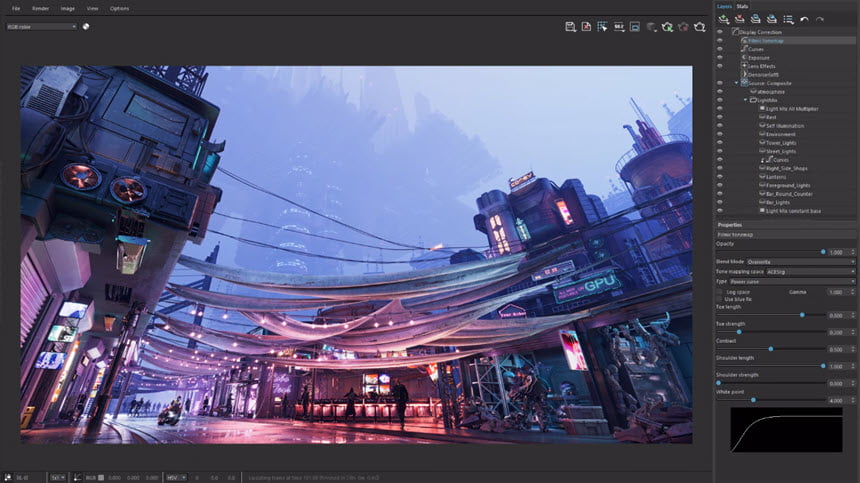Click the render teapot icon at far right
The width and height of the screenshot is (860, 483).
pyautogui.click(x=699, y=26)
